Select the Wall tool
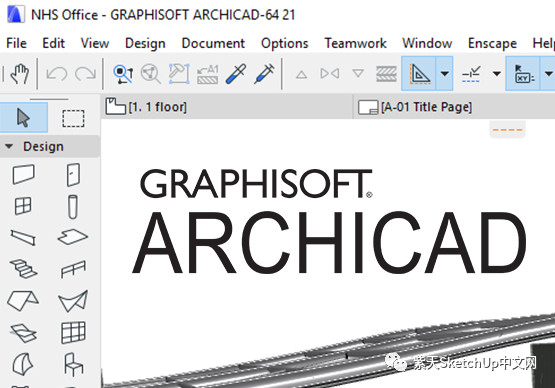555x388 pixels. pyautogui.click(x=23, y=174)
